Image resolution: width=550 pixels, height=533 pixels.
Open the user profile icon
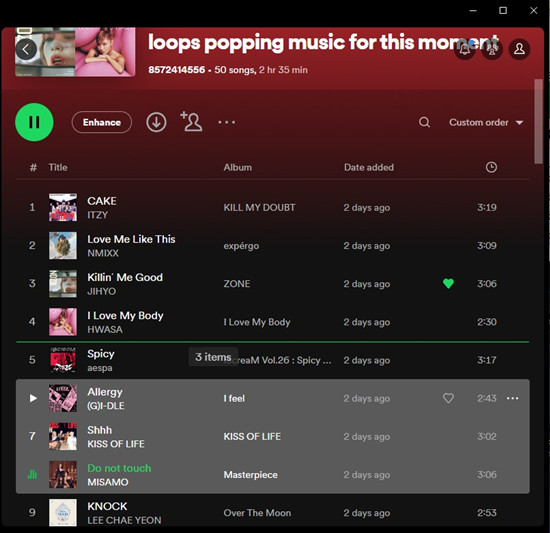[519, 49]
